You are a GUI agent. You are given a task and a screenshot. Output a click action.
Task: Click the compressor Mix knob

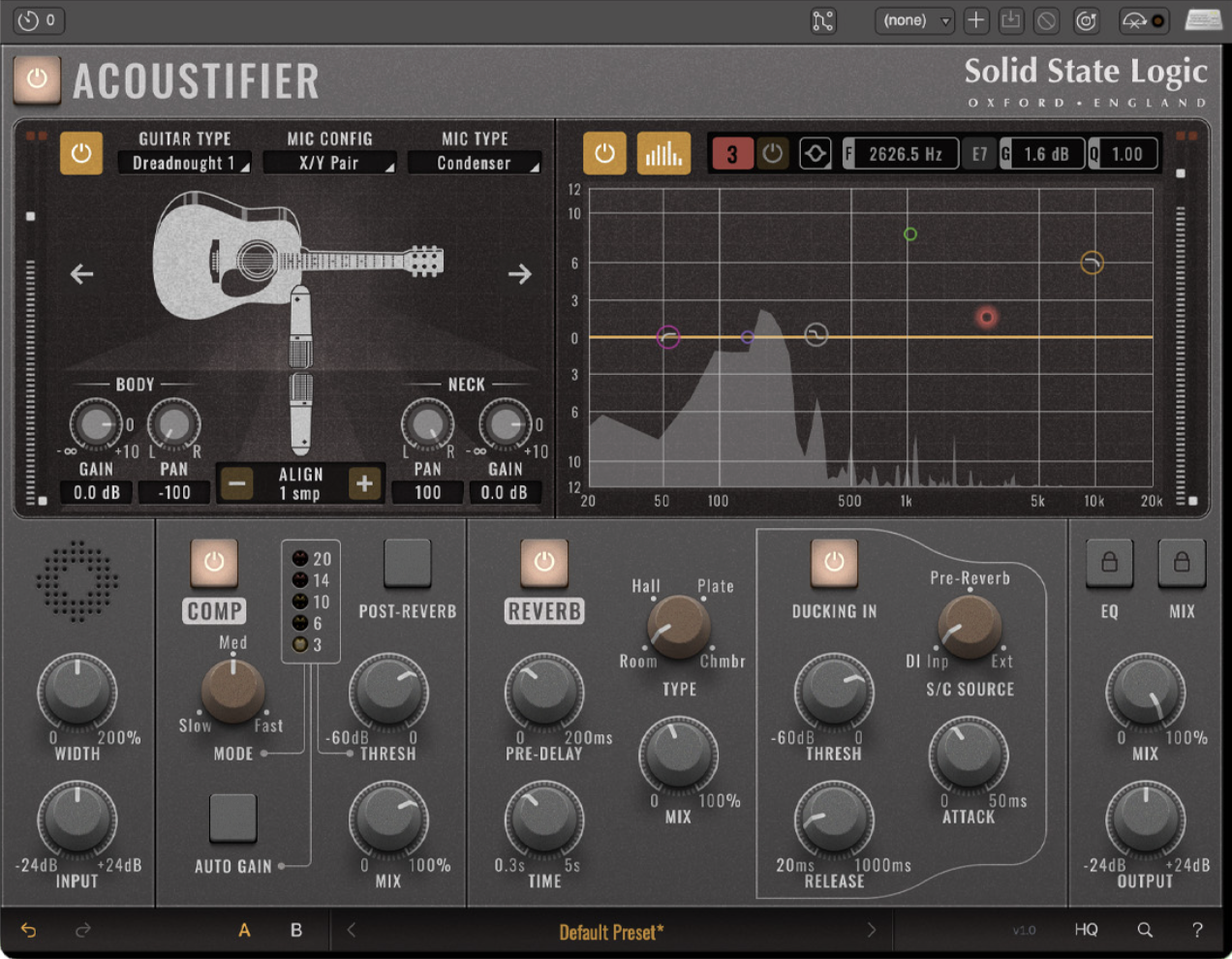[x=388, y=820]
